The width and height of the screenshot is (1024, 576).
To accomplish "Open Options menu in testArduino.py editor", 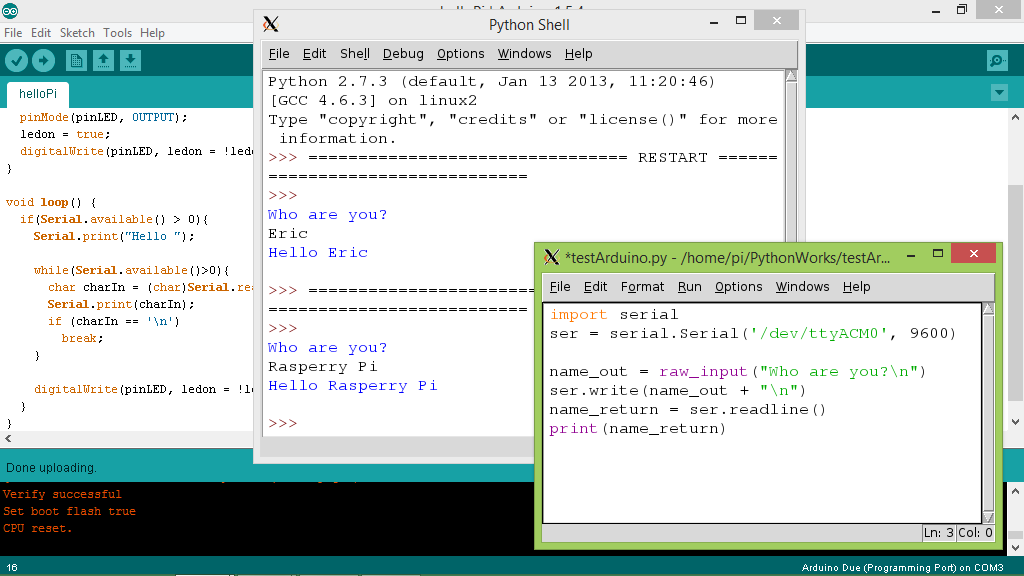I will click(739, 287).
